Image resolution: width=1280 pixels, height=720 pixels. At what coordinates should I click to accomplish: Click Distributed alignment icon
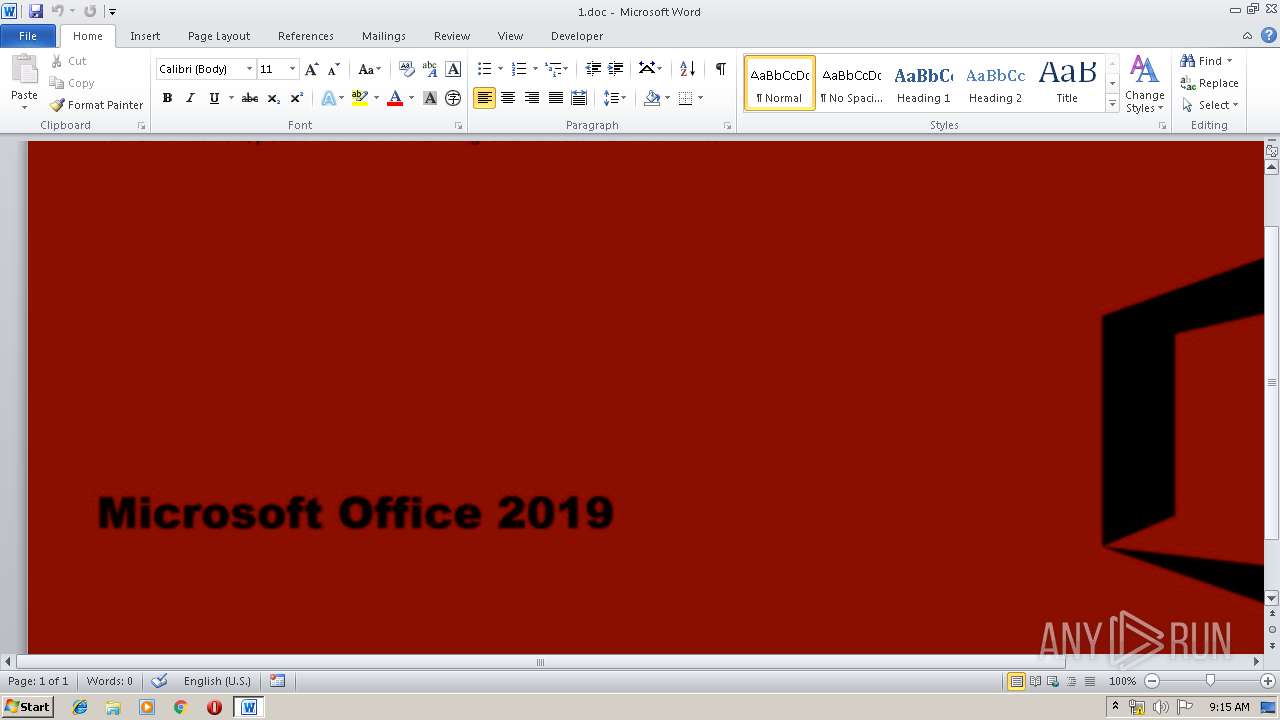tap(579, 98)
